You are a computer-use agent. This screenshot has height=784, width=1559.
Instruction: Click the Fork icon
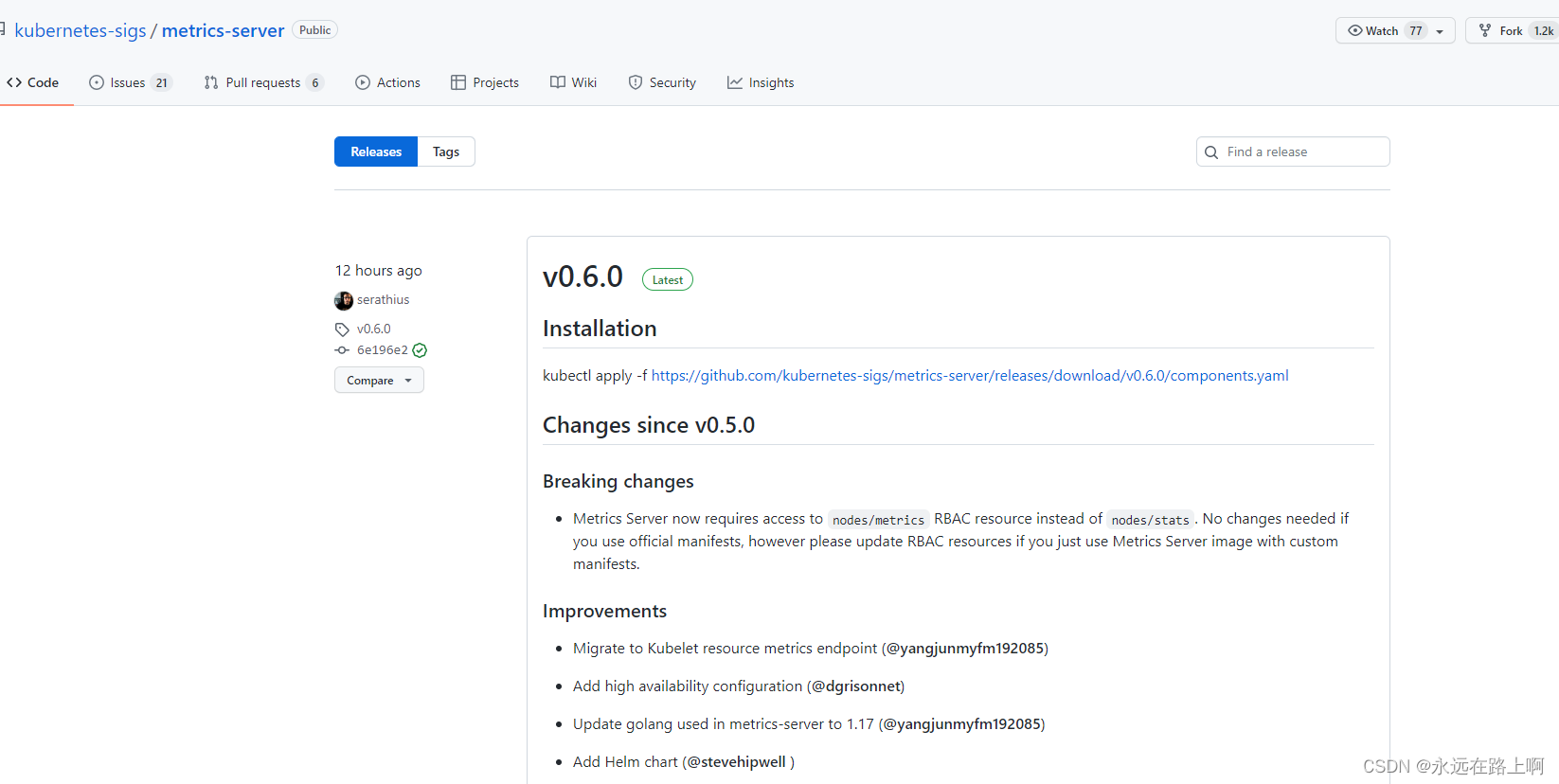coord(1485,30)
